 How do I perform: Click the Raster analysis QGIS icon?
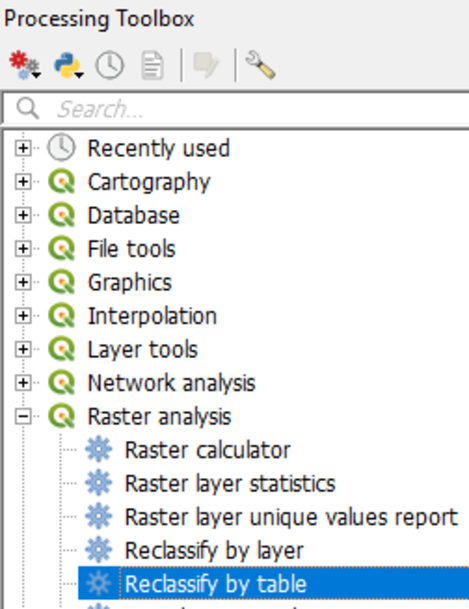(x=61, y=416)
